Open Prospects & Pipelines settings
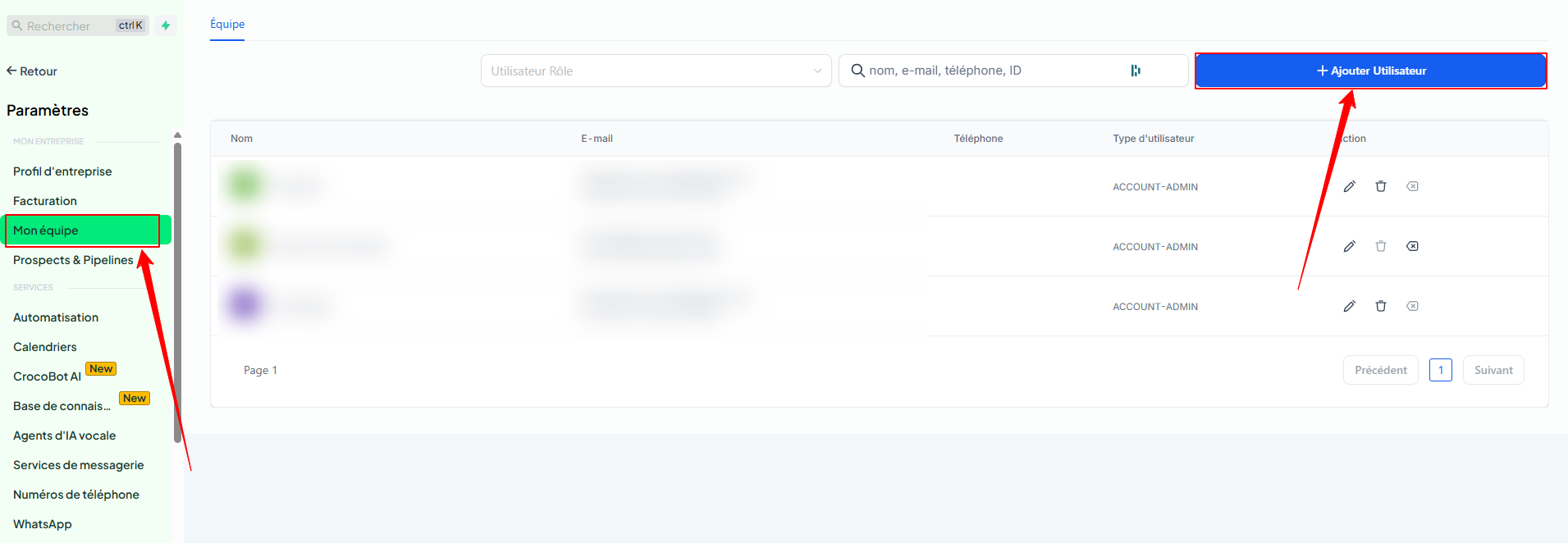 pyautogui.click(x=73, y=260)
